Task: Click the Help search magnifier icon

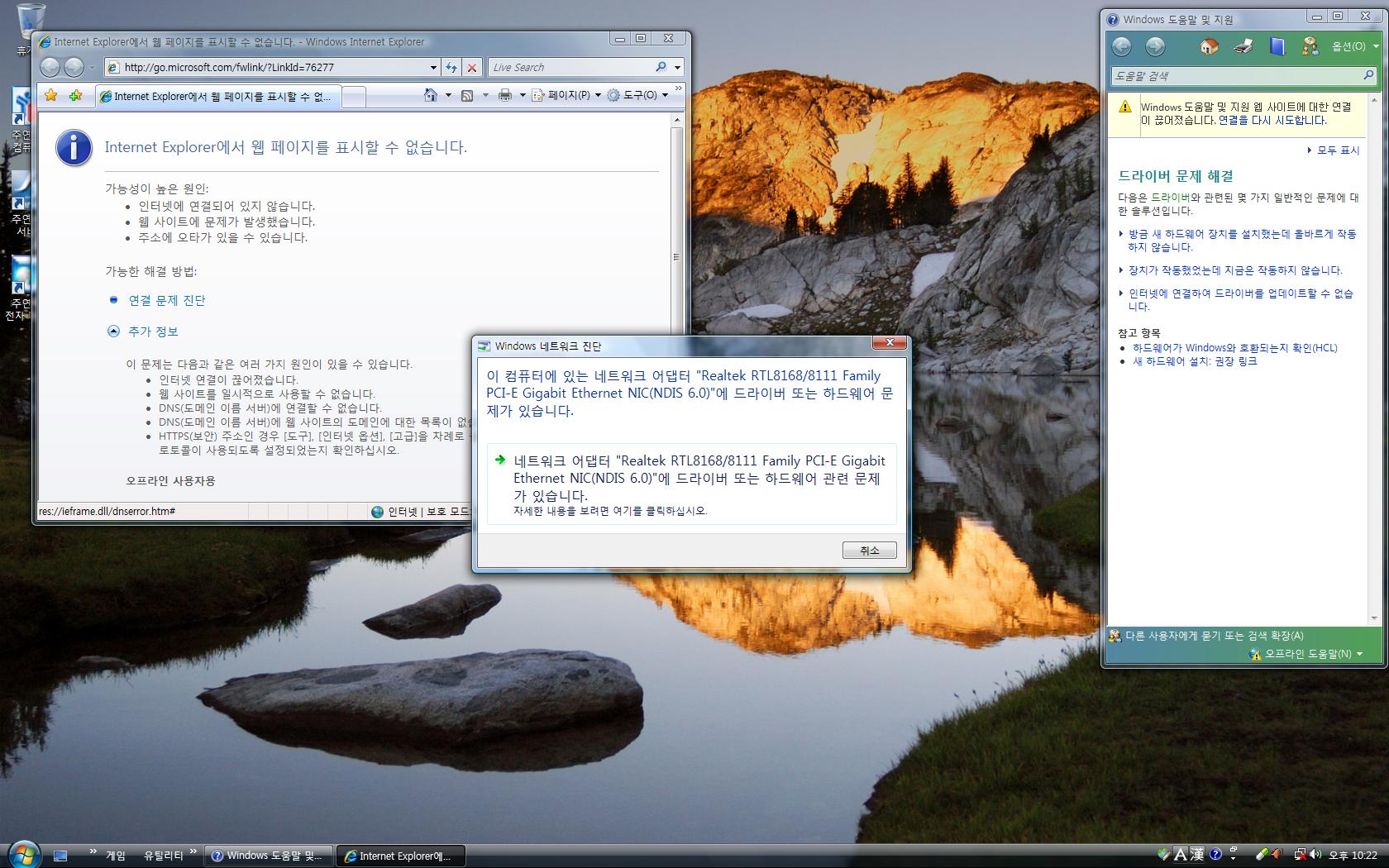Action: click(1368, 75)
